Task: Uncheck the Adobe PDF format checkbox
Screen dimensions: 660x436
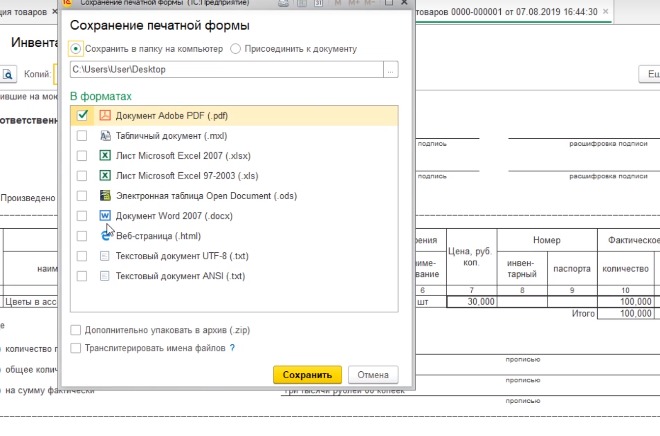Action: pos(82,115)
